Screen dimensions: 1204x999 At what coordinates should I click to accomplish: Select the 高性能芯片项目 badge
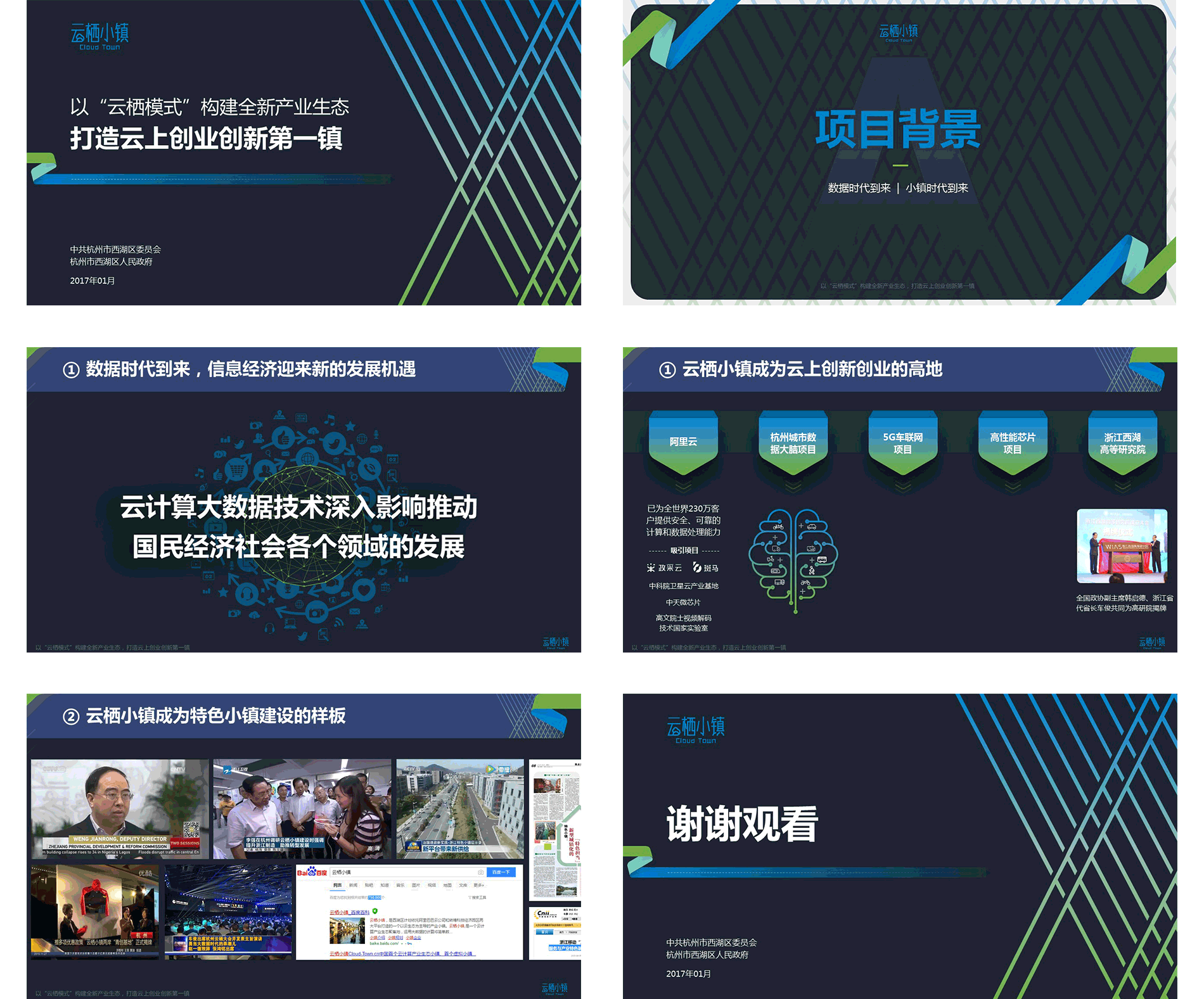tap(1012, 443)
